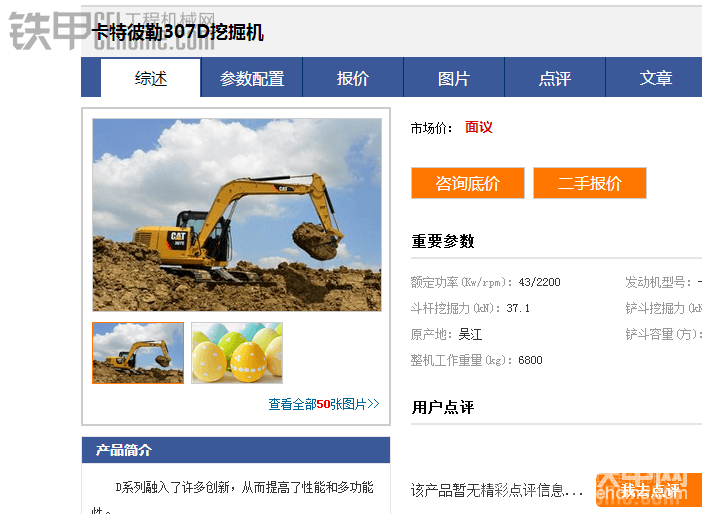
Task: Open the 图片 tab
Action: (454, 78)
